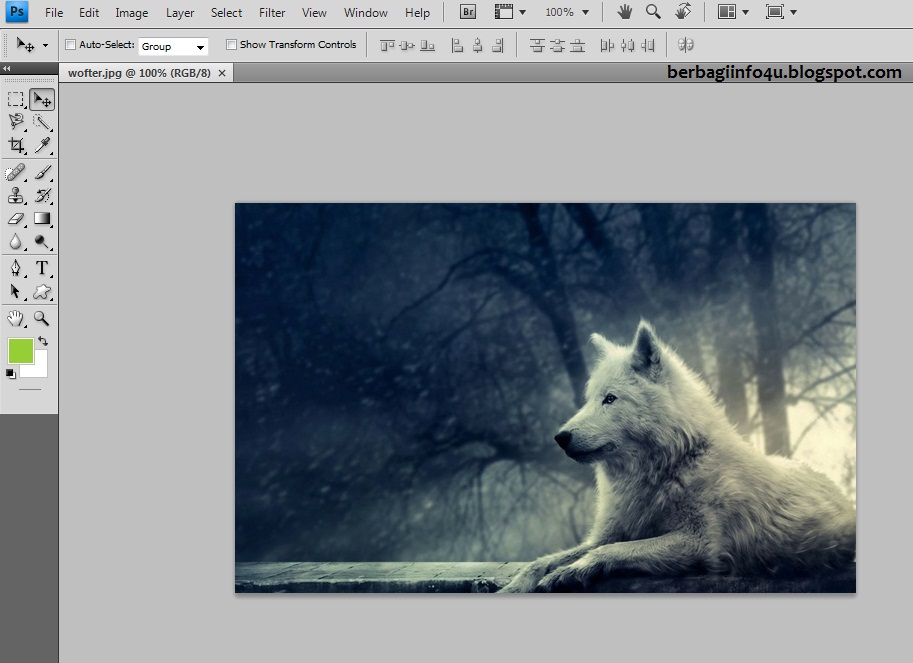
Task: Select the Horizontal Type tool
Action: click(x=42, y=268)
